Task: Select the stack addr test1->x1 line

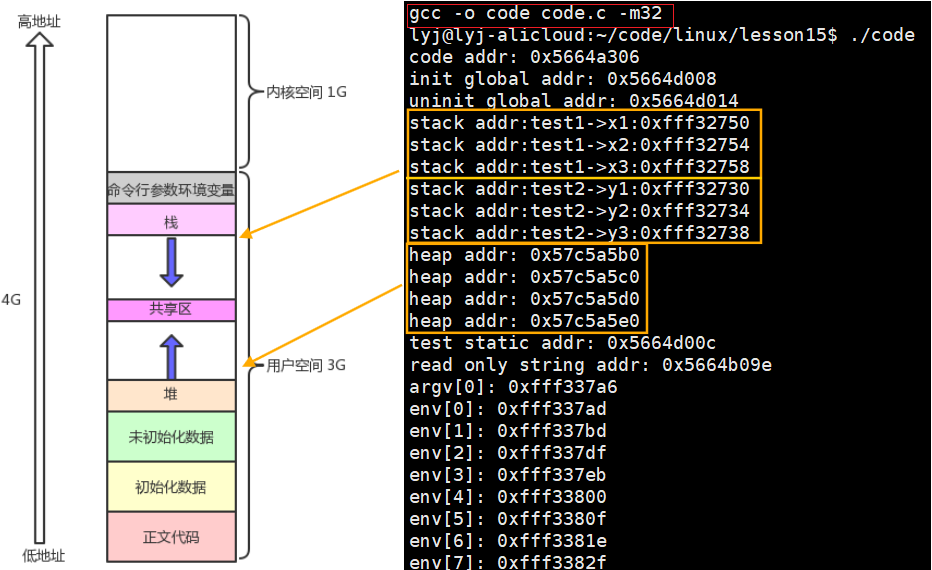Action: point(580,123)
